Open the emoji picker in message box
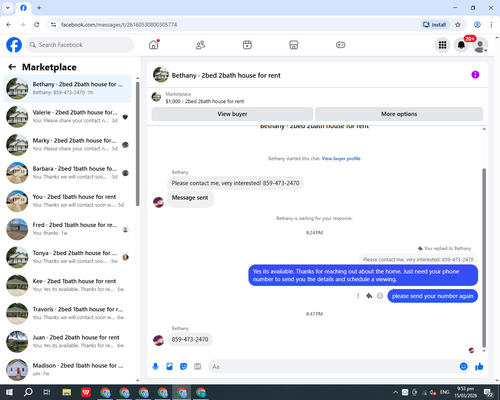The image size is (500, 400). pyautogui.click(x=463, y=367)
